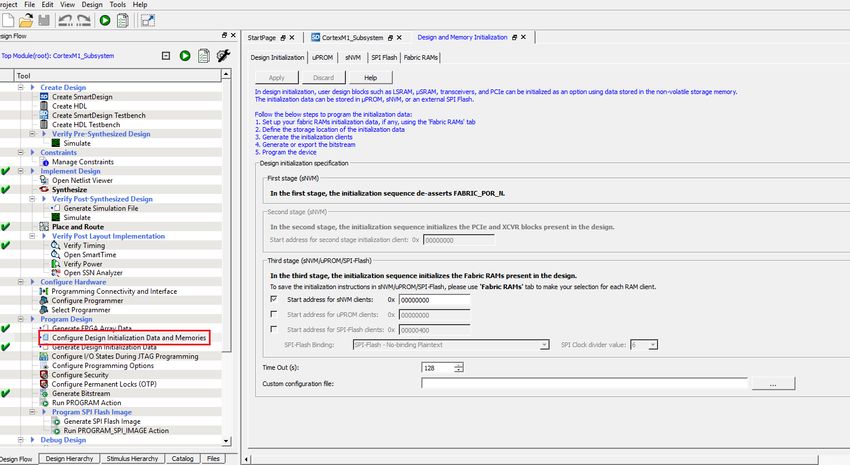This screenshot has width=850, height=465.
Task: Click green Build icon in main toolbar
Action: click(x=105, y=21)
